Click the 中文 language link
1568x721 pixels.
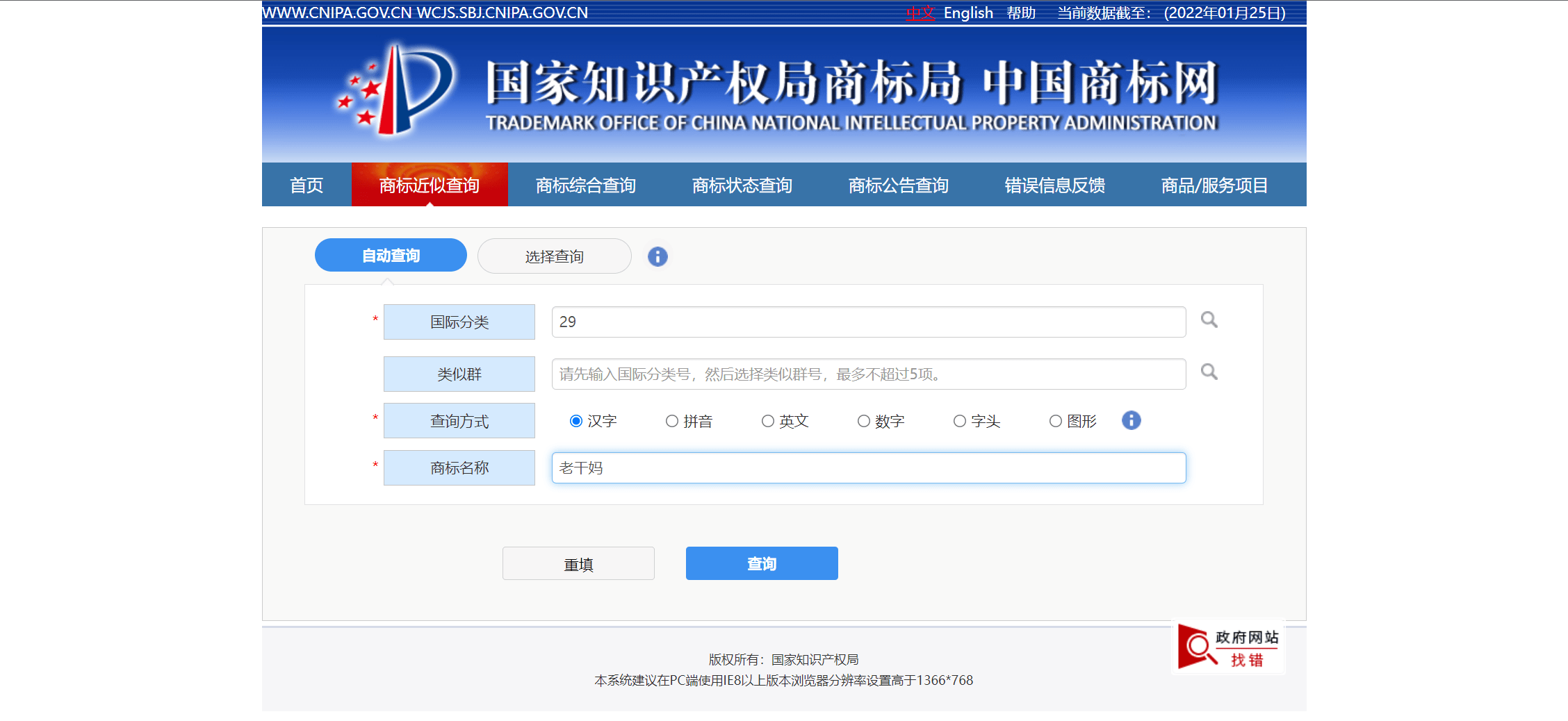920,13
